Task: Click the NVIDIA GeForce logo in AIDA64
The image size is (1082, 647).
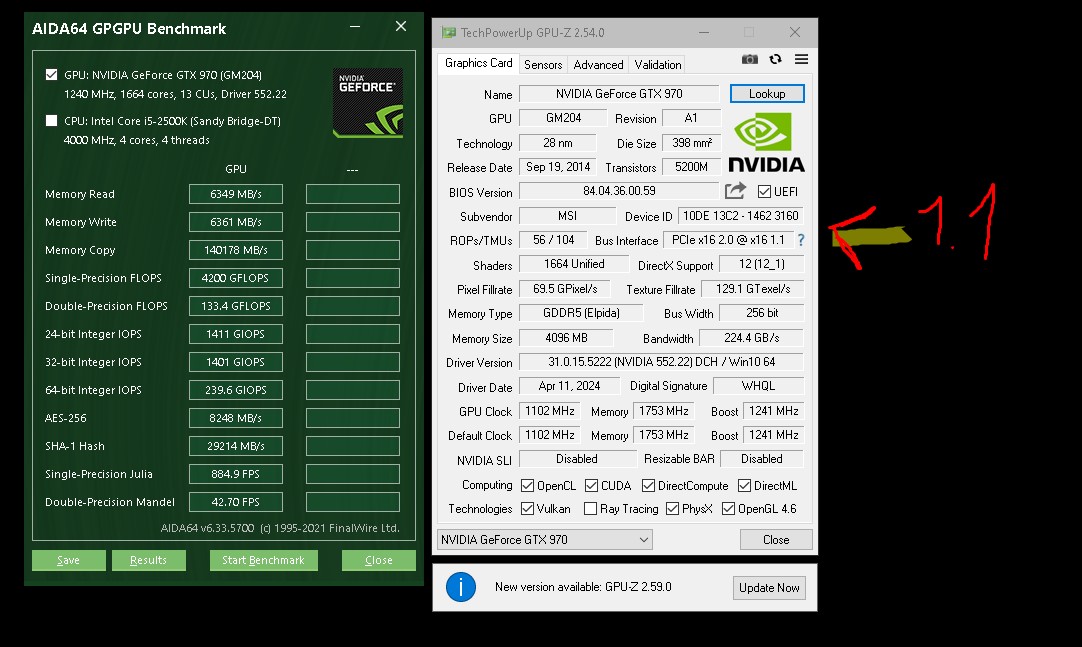Action: click(368, 103)
